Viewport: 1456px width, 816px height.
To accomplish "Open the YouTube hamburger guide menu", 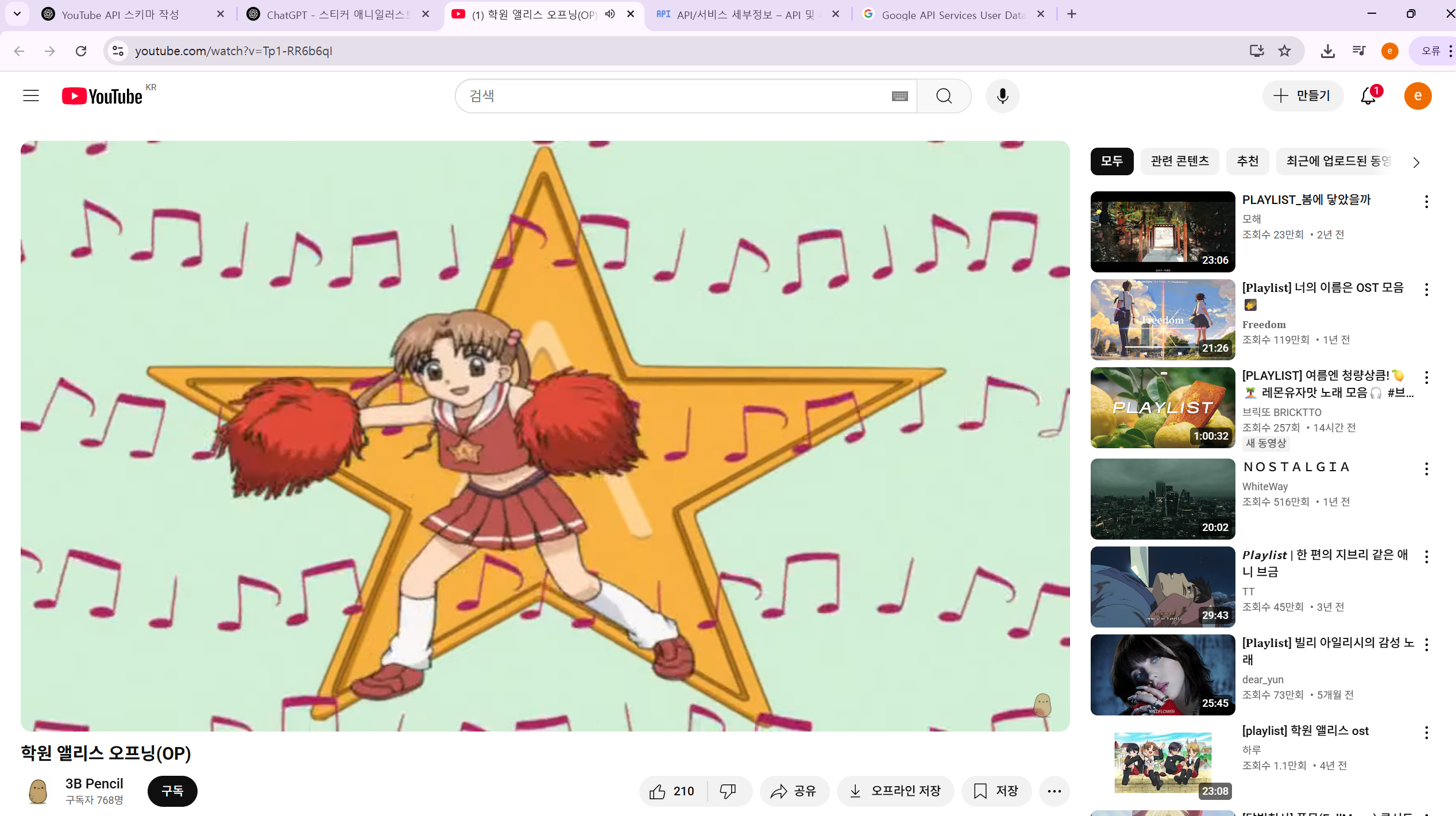I will click(31, 96).
